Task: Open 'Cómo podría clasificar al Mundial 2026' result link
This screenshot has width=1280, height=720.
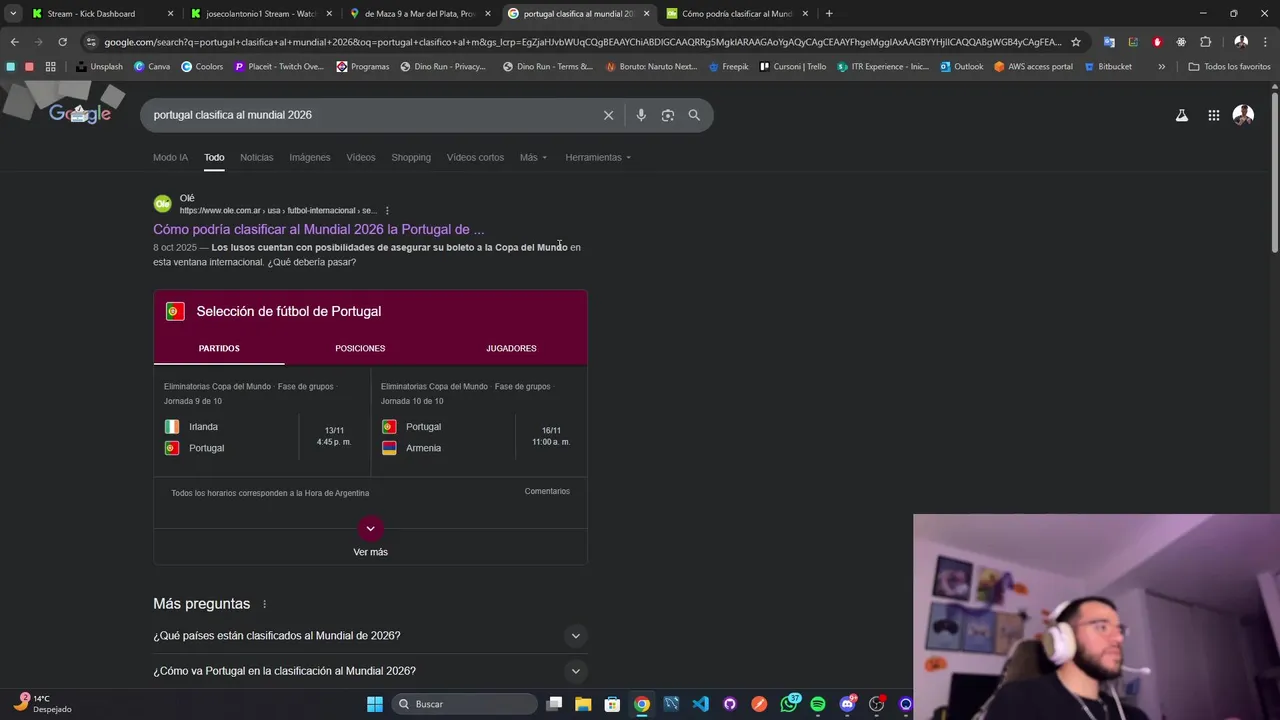Action: coord(319,229)
